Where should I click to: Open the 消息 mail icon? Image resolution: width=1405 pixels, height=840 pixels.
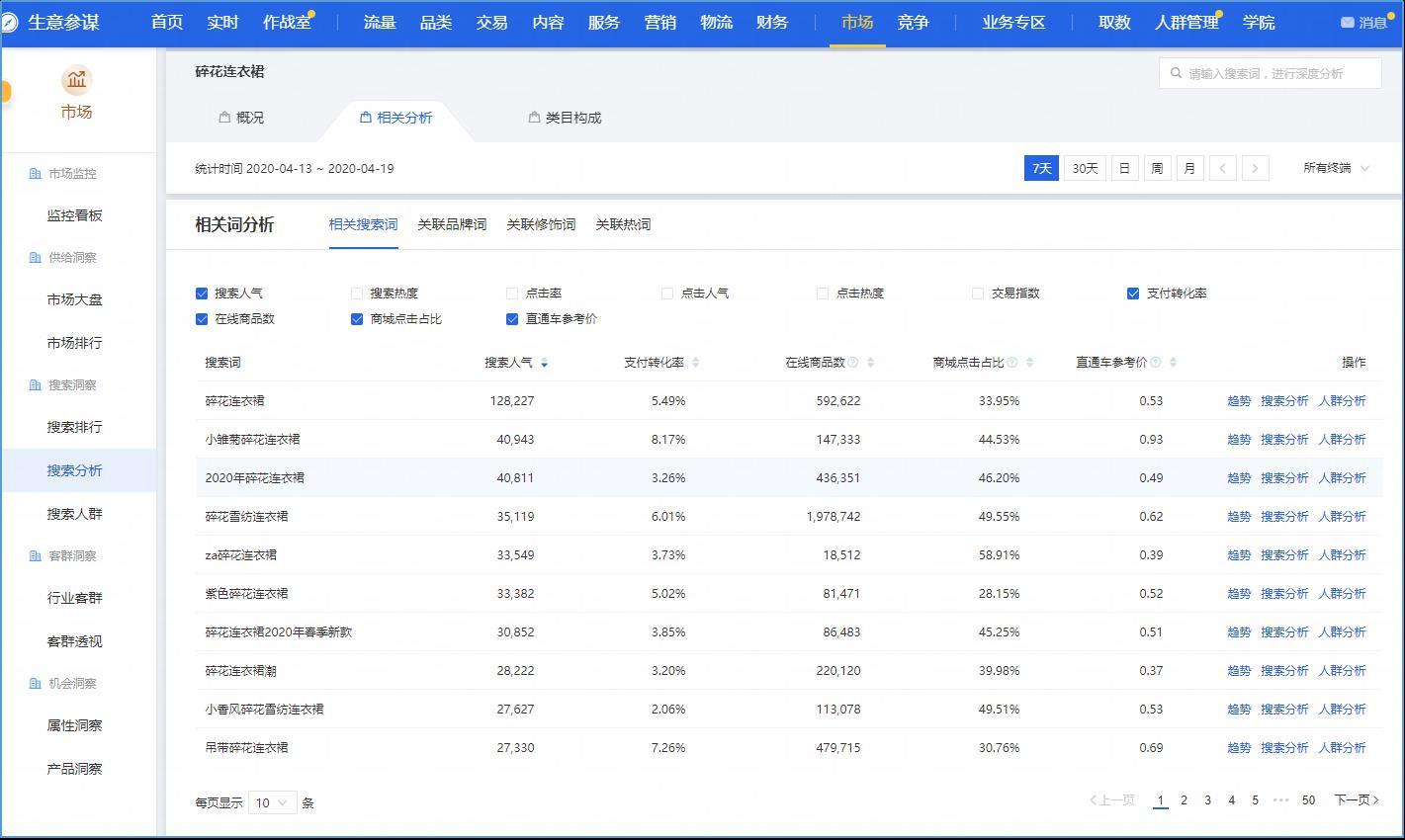1347,22
